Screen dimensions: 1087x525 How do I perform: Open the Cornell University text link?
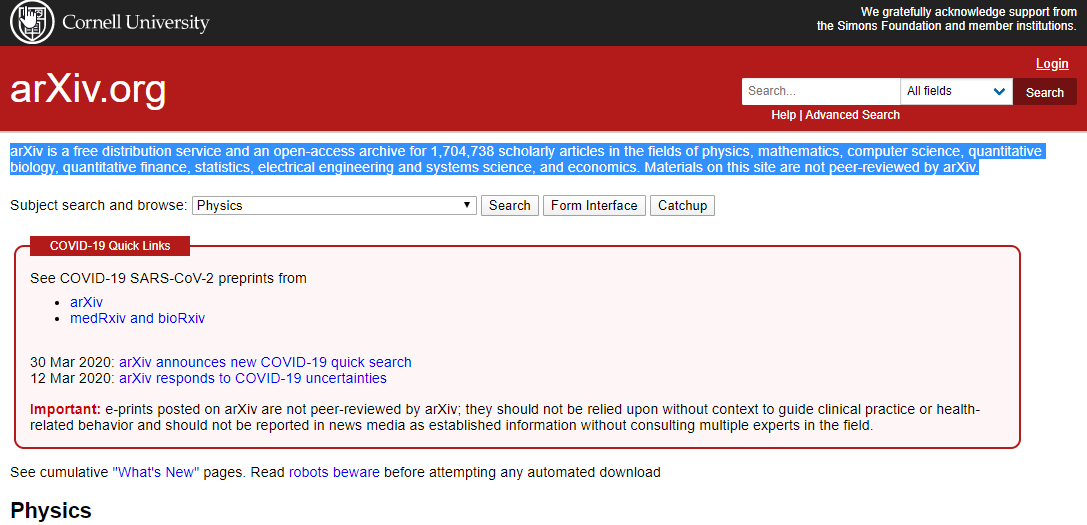pos(136,23)
